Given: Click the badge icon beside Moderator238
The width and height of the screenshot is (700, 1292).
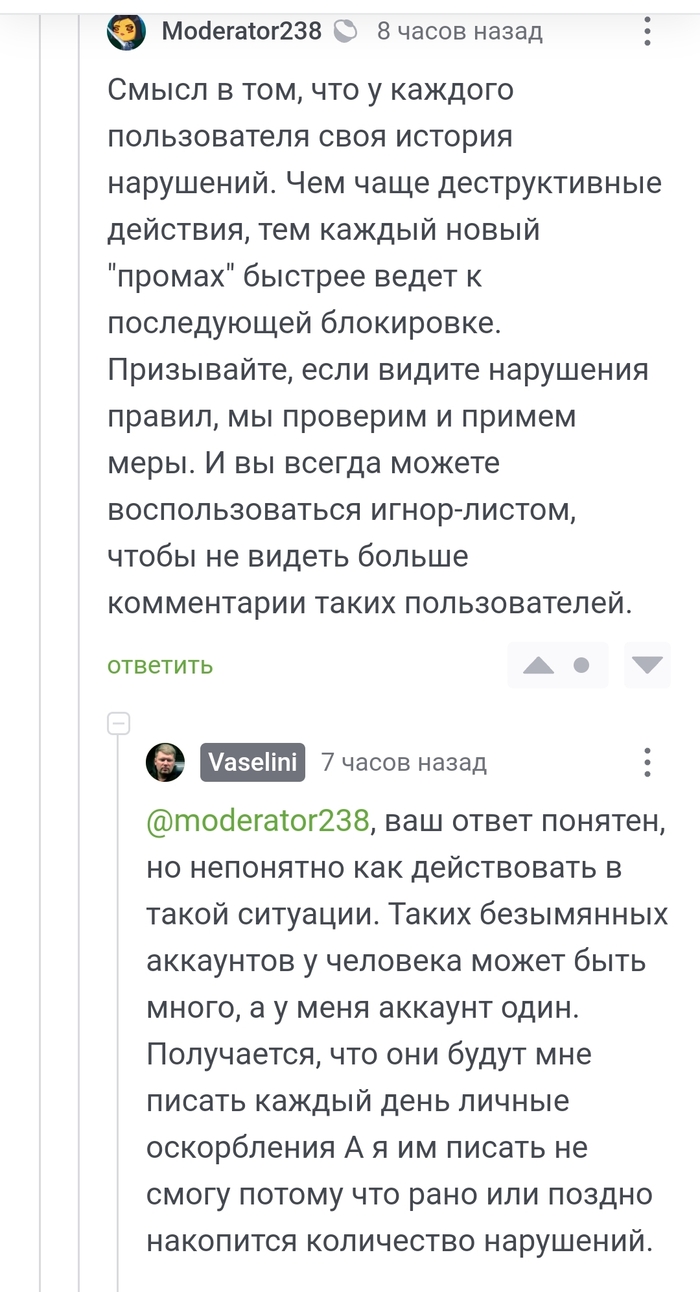Looking at the screenshot, I should pos(345,32).
